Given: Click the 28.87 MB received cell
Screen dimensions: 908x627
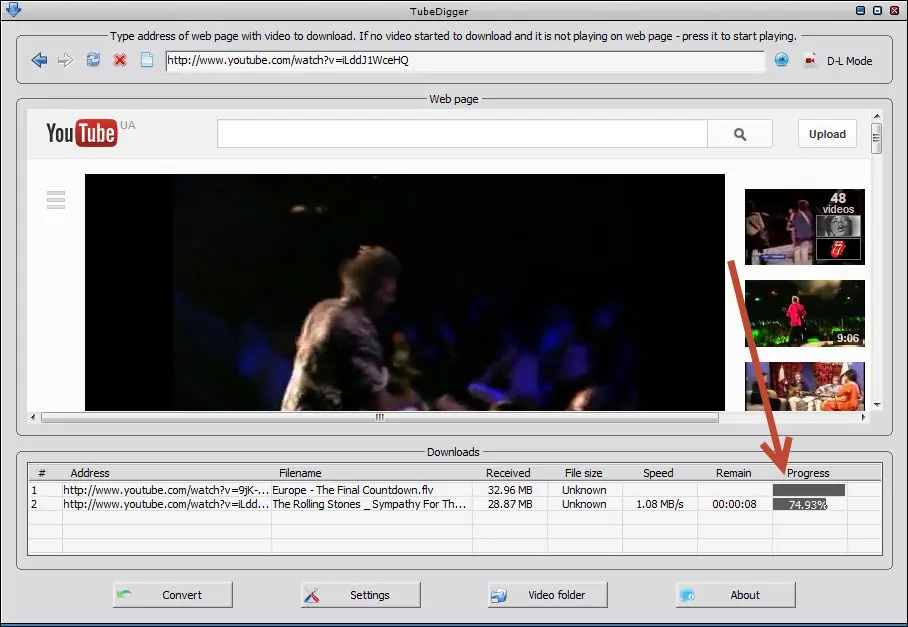Looking at the screenshot, I should (510, 504).
